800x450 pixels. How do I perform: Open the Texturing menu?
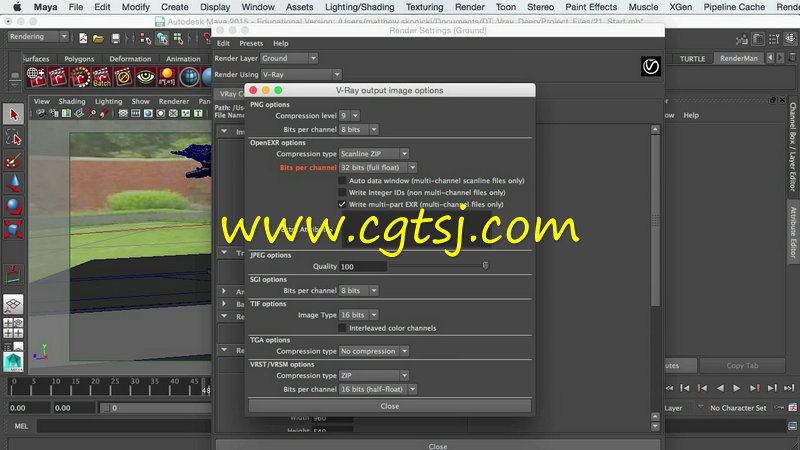424,7
